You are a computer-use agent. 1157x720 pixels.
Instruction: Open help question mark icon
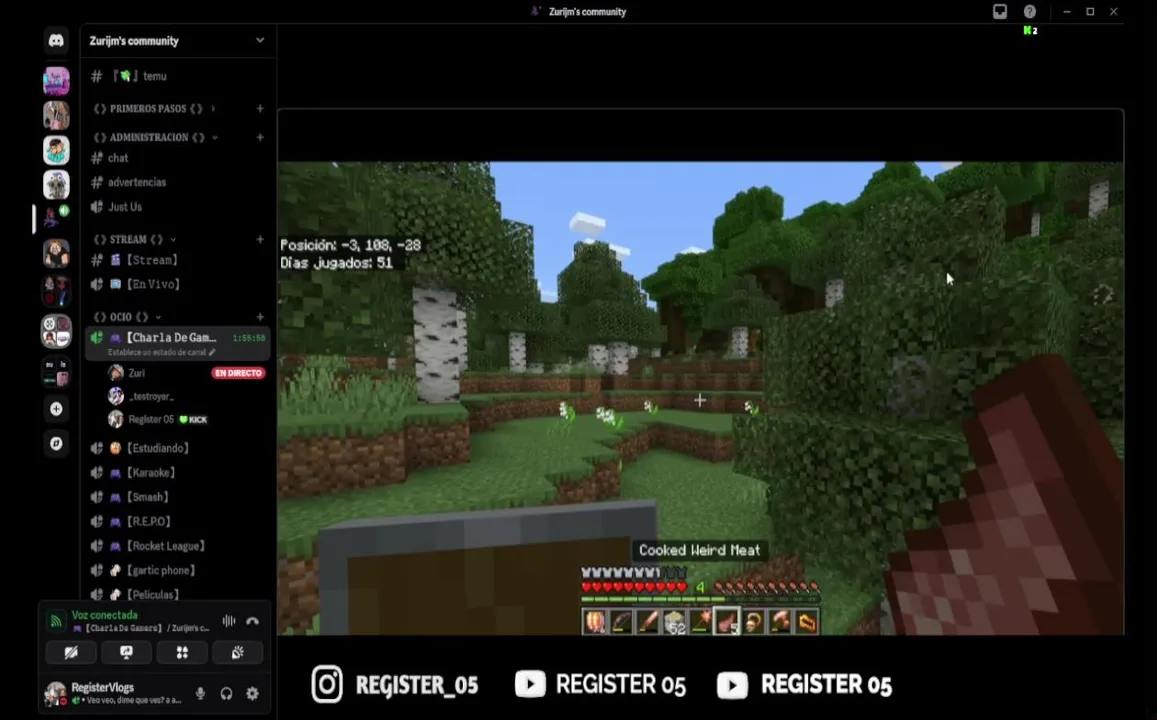pos(1029,12)
